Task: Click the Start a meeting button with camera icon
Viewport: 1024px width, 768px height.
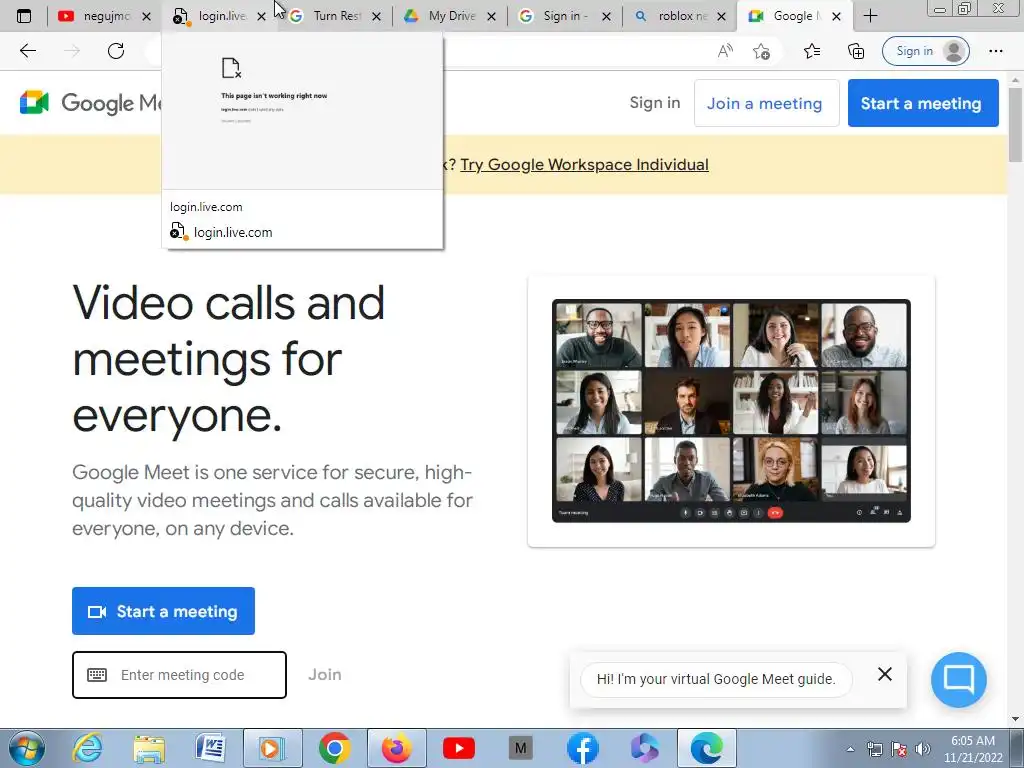Action: click(x=163, y=611)
